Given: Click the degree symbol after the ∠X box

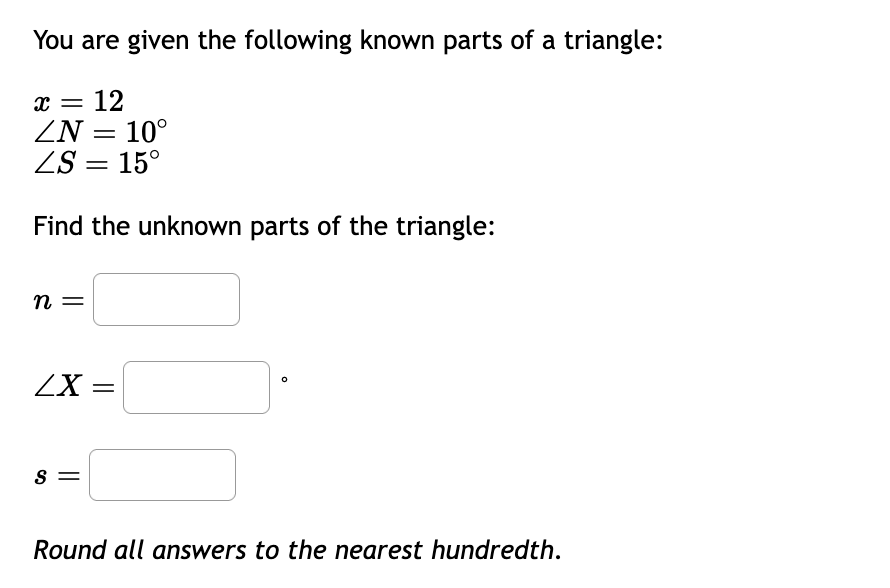Looking at the screenshot, I should pyautogui.click(x=283, y=380).
